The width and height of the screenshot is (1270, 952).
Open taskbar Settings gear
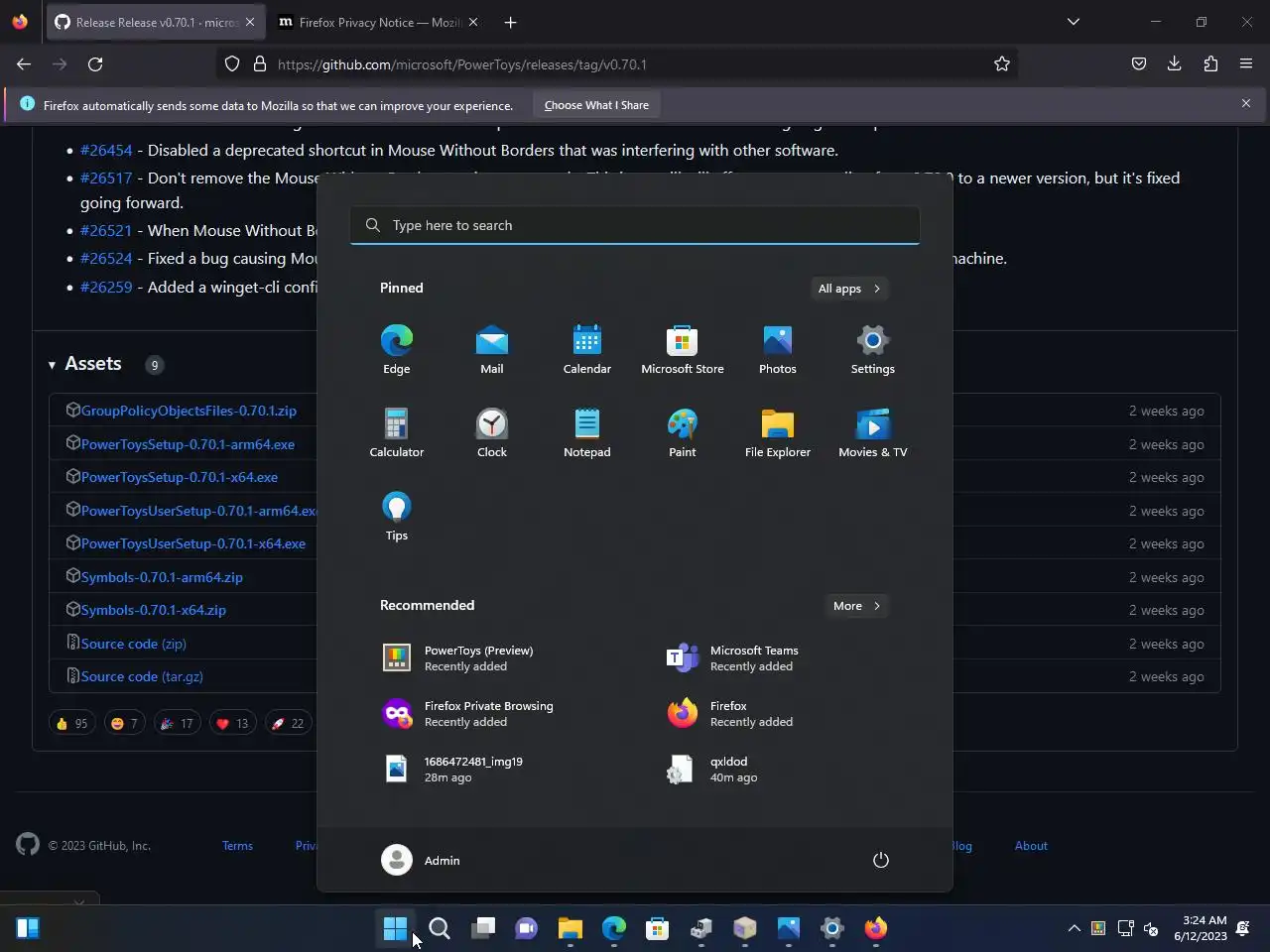point(832,928)
